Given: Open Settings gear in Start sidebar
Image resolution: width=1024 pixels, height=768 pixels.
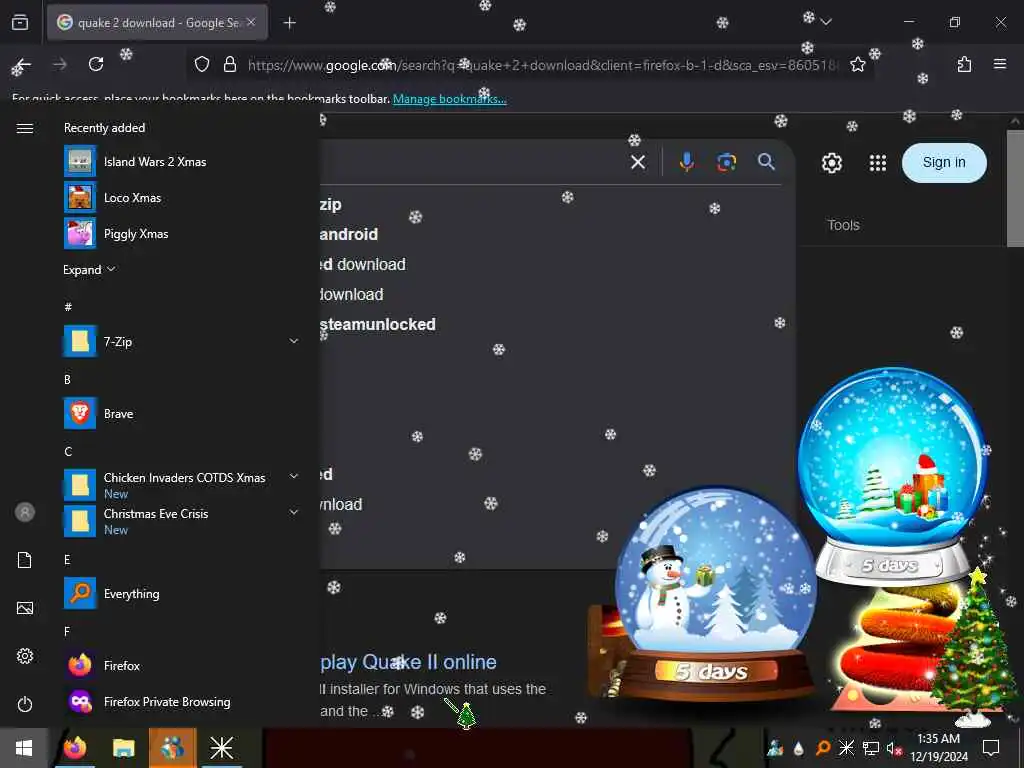Looking at the screenshot, I should coord(25,656).
